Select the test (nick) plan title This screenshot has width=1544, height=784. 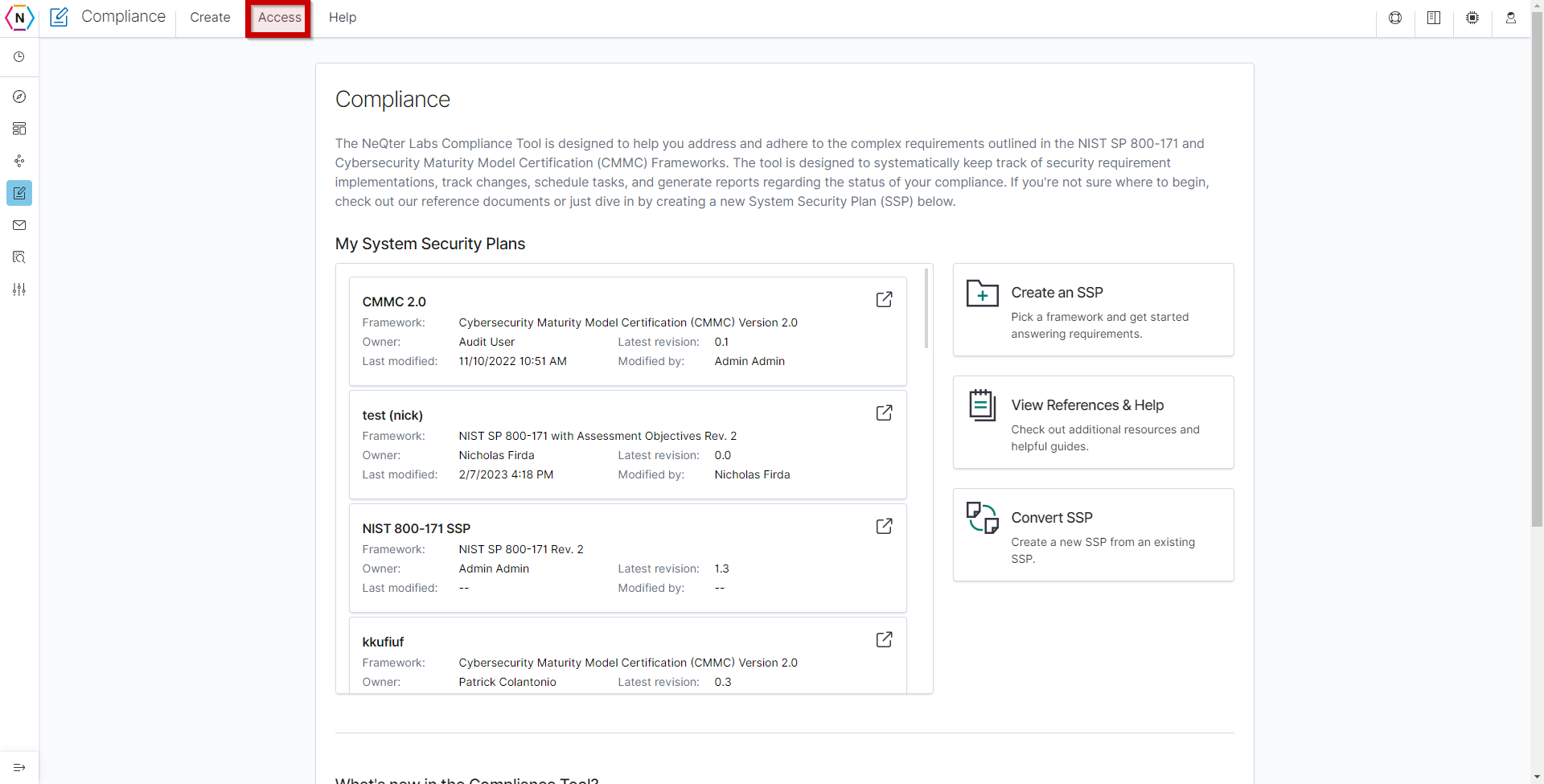click(392, 415)
